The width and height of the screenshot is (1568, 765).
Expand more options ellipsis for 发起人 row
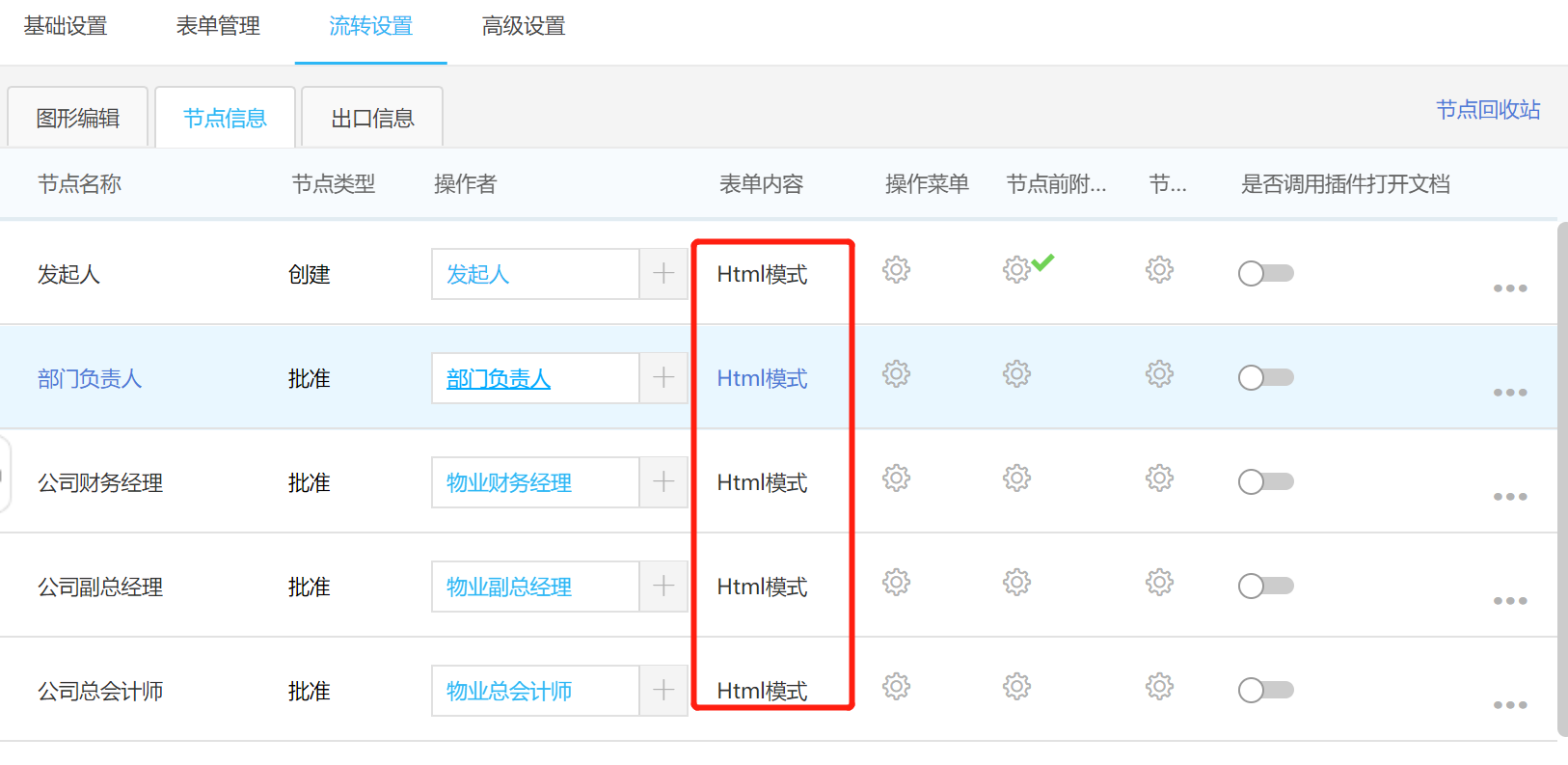(1509, 288)
